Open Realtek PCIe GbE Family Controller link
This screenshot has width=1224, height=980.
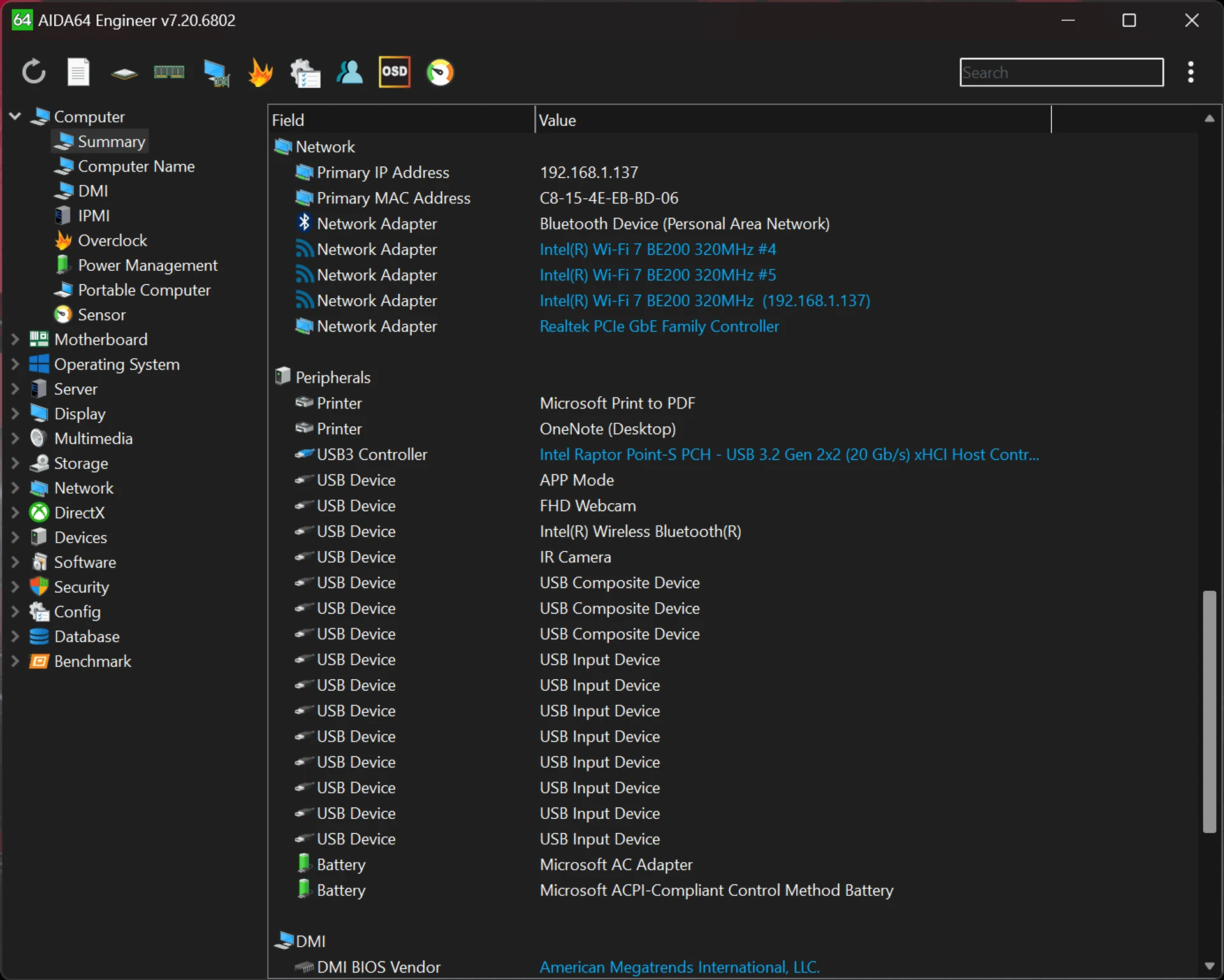[x=659, y=326]
